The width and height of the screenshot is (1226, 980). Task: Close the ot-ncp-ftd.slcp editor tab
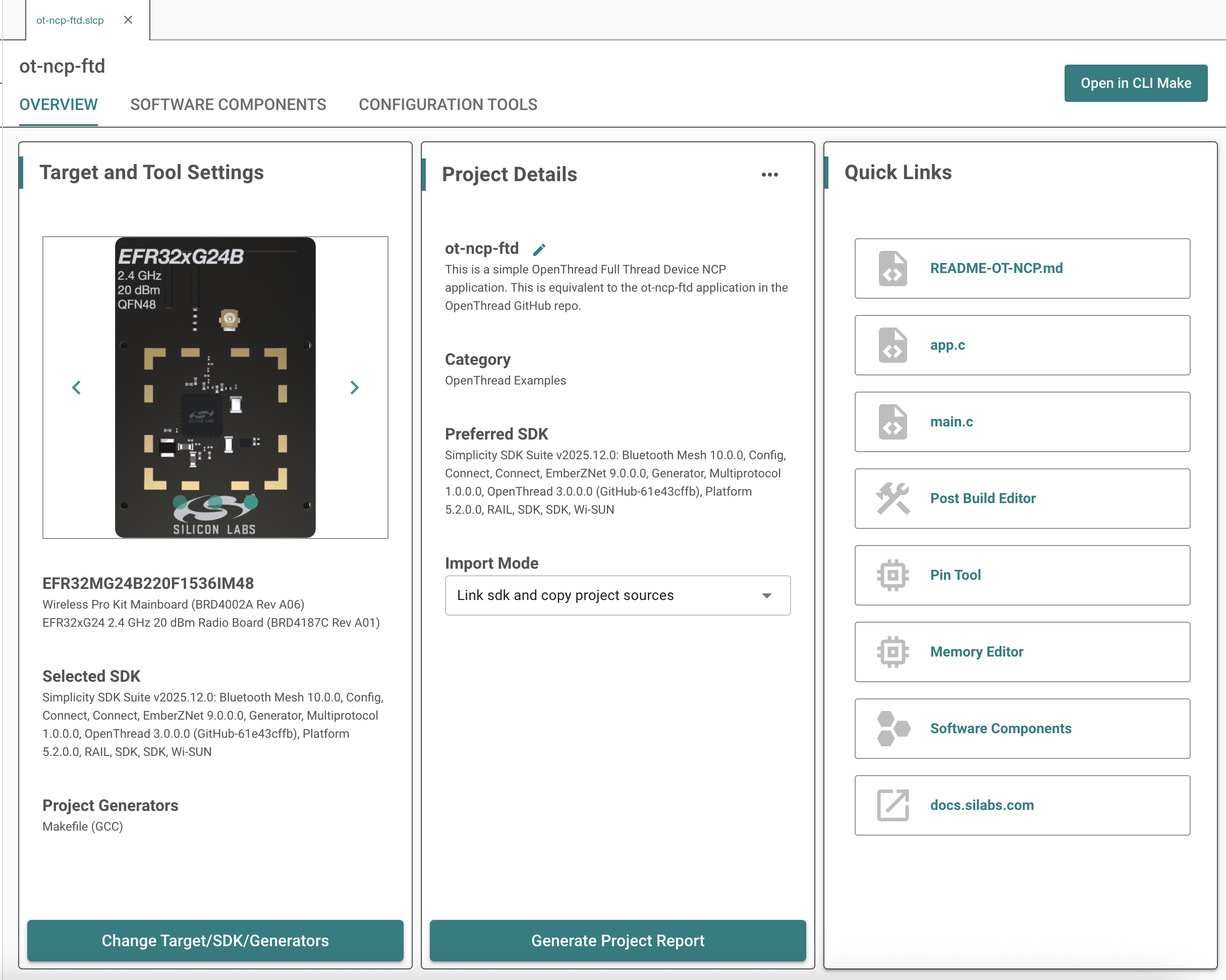point(128,20)
